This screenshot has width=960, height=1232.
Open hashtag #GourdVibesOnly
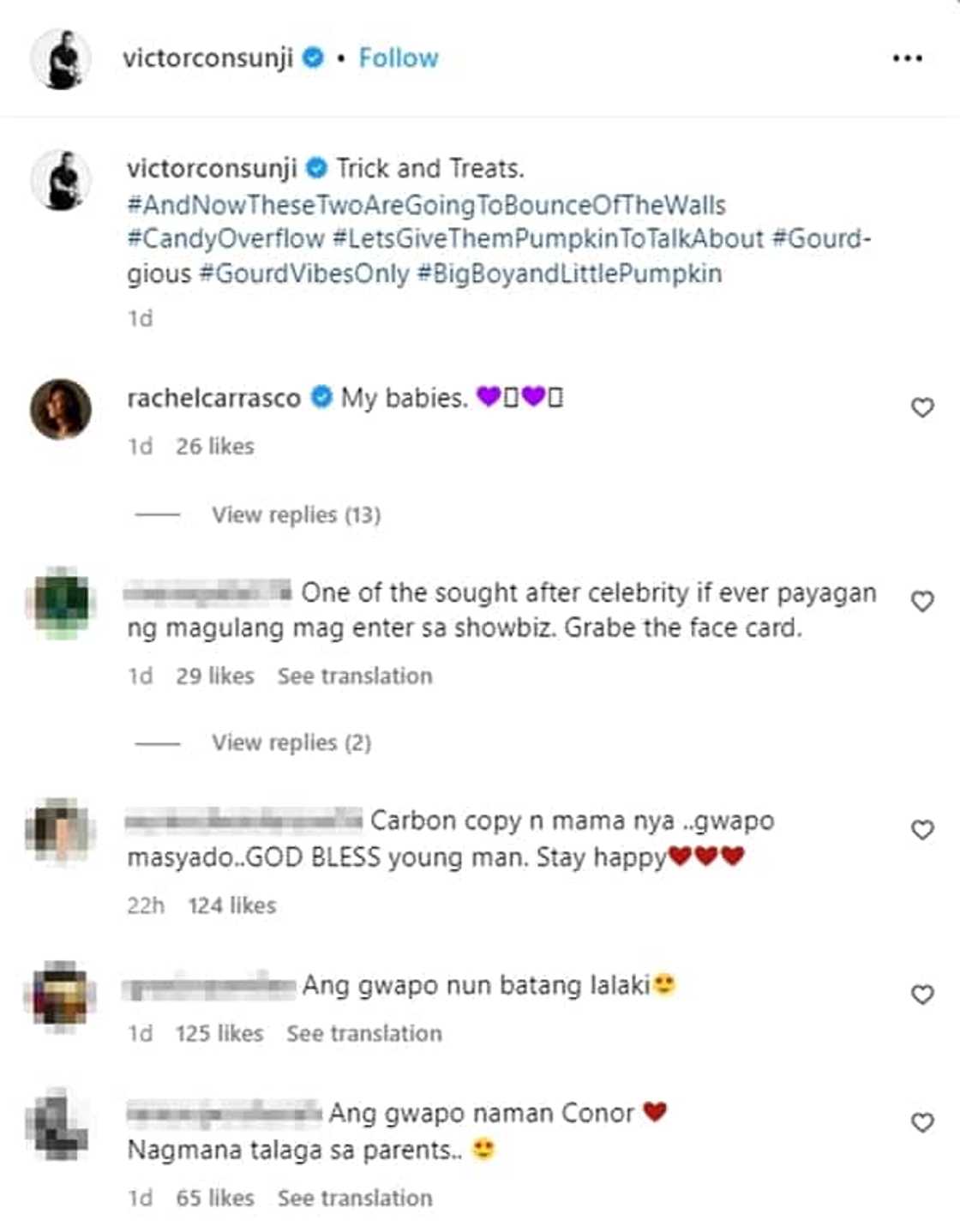pos(304,273)
